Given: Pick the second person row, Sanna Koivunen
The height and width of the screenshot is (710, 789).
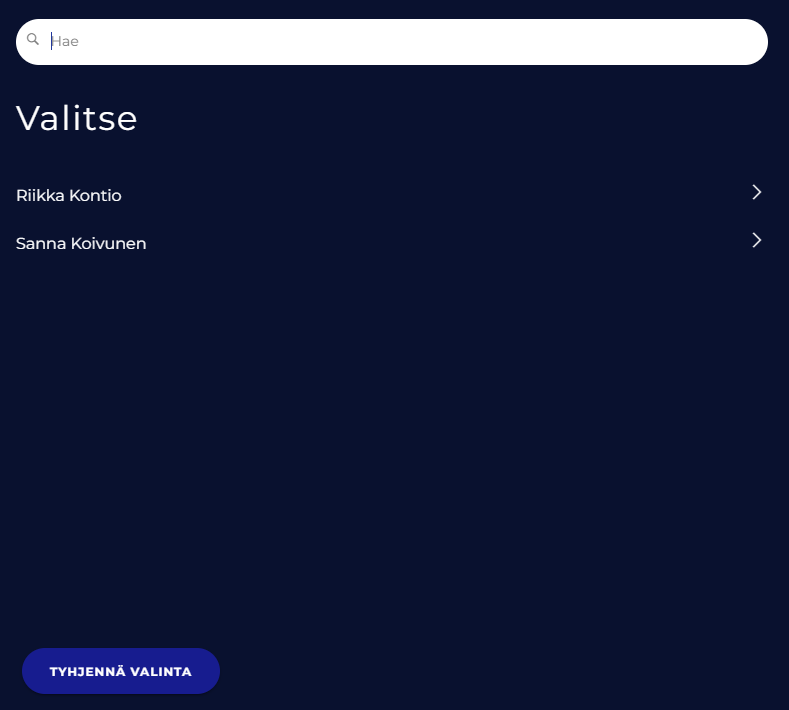Looking at the screenshot, I should pyautogui.click(x=390, y=243).
